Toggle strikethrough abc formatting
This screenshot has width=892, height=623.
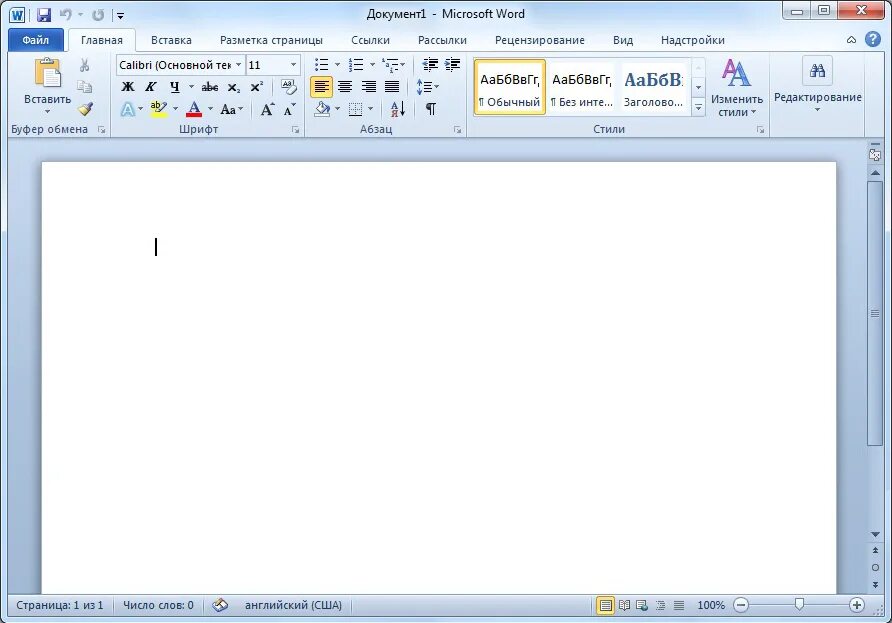point(210,86)
